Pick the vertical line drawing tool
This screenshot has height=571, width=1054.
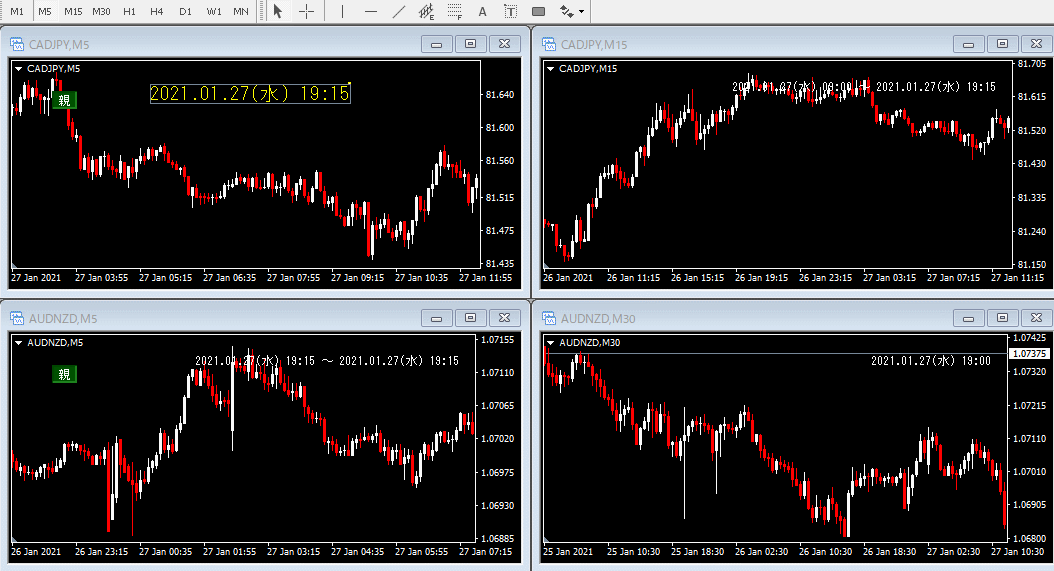pyautogui.click(x=342, y=11)
